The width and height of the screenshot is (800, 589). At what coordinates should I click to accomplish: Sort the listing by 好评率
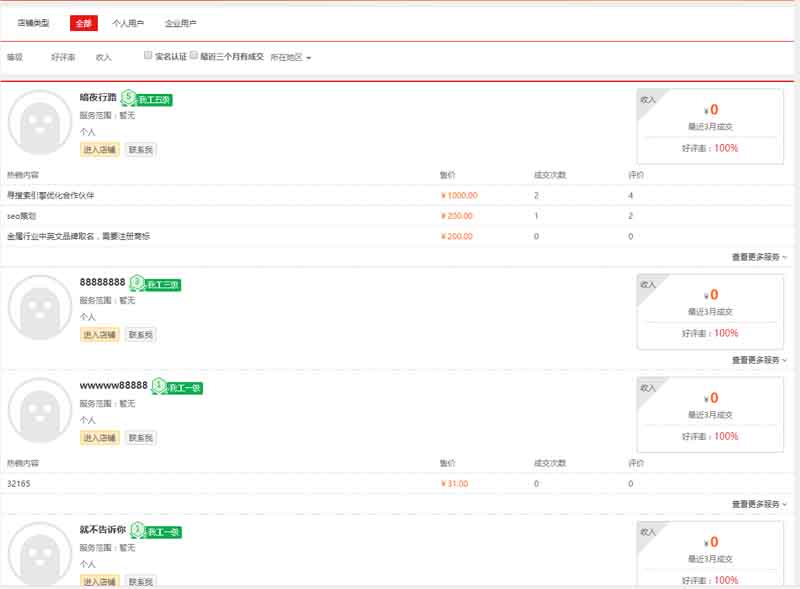[x=63, y=58]
